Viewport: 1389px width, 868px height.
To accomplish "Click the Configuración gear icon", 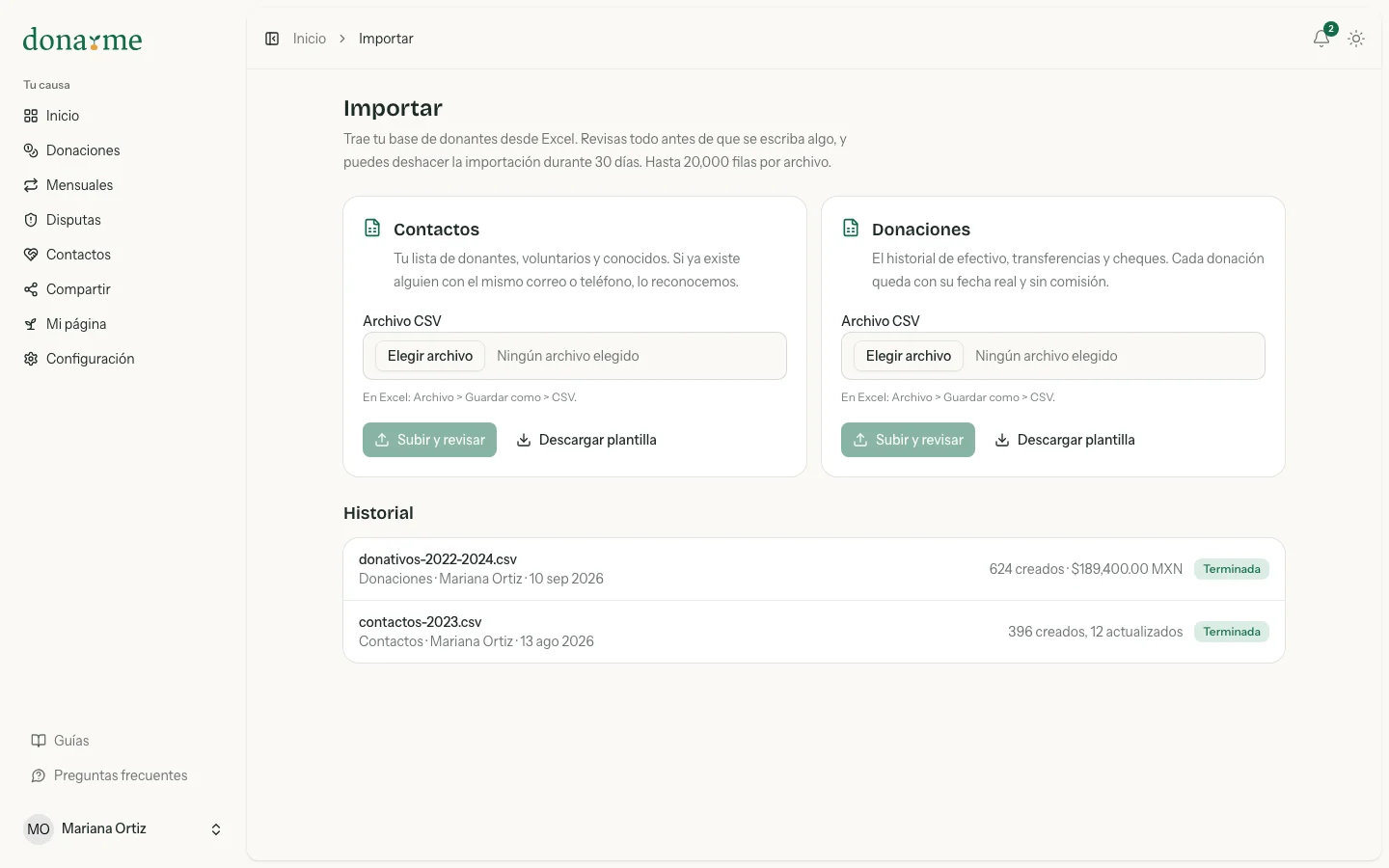I will (x=31, y=359).
